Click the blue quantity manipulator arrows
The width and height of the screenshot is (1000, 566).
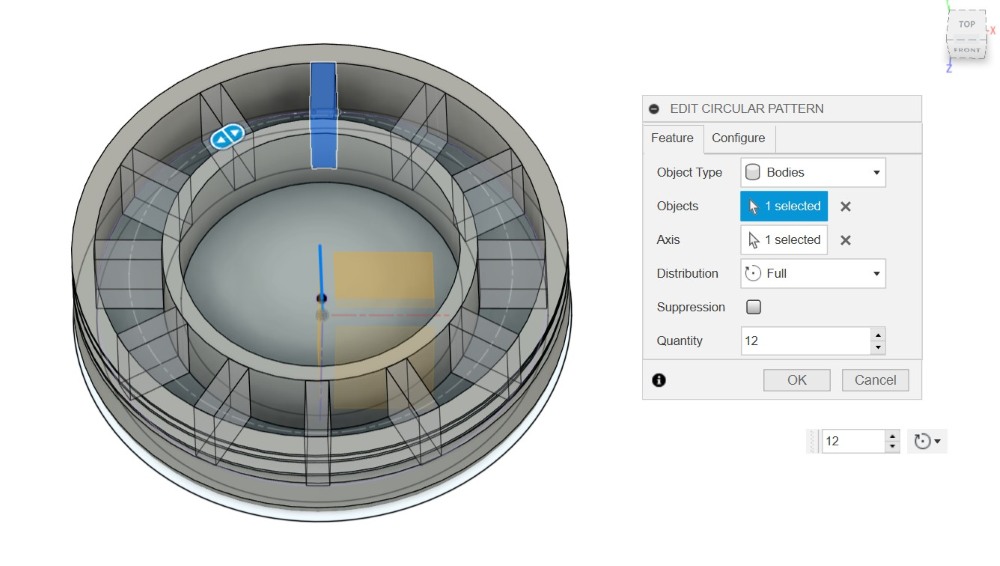coord(228,136)
